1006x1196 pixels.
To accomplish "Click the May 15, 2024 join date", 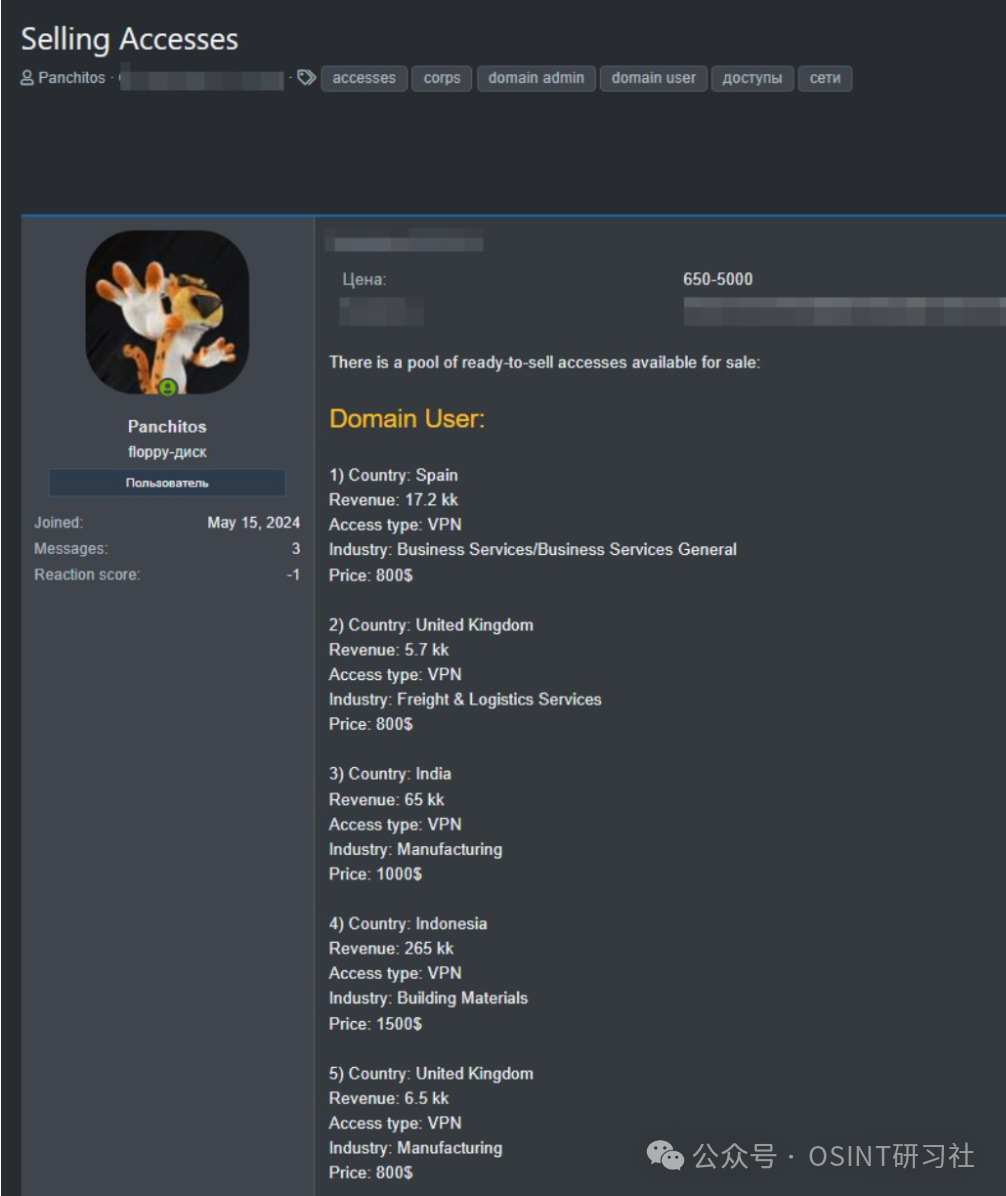I will [253, 522].
